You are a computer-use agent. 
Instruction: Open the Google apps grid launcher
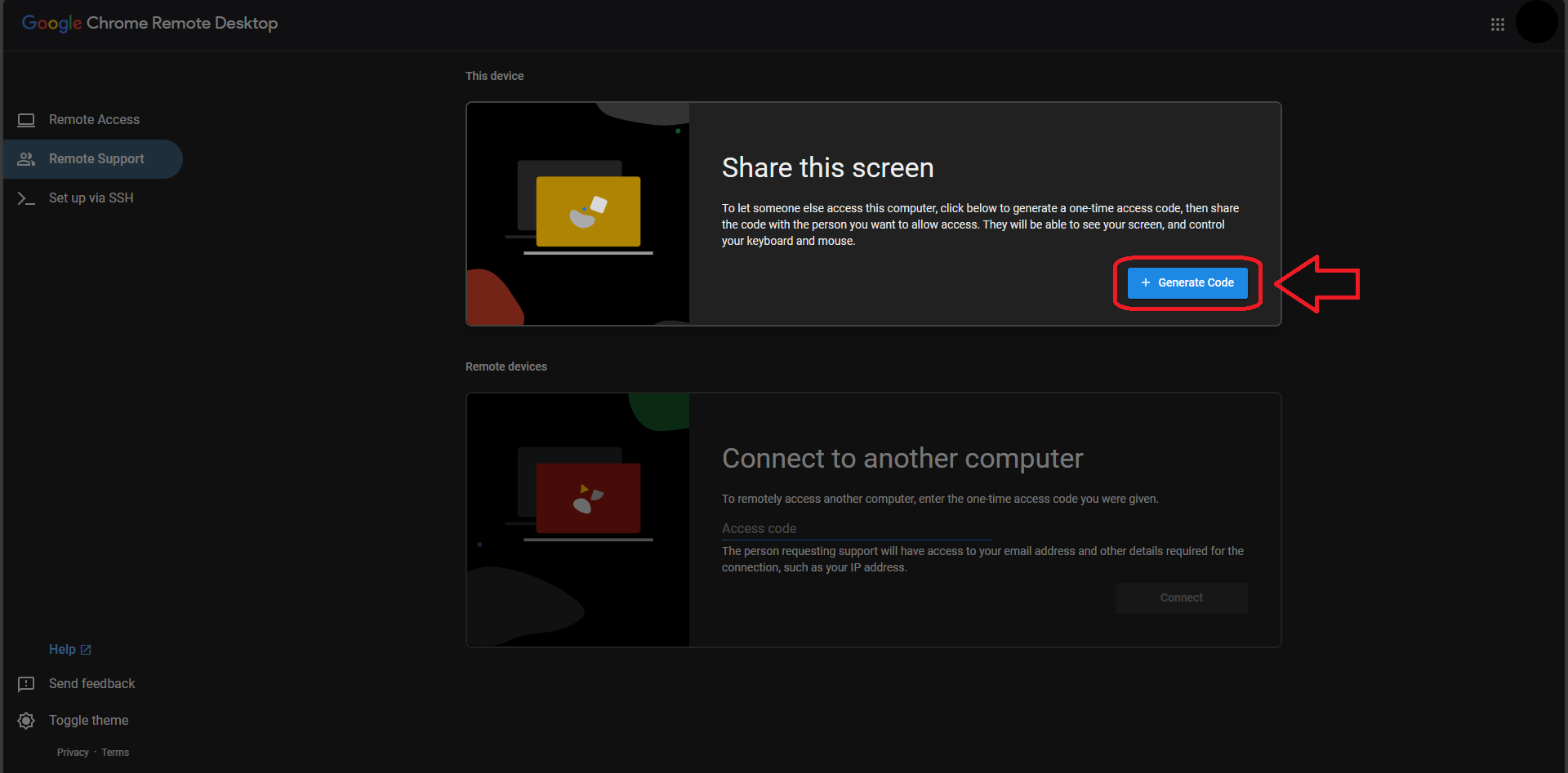point(1497,24)
